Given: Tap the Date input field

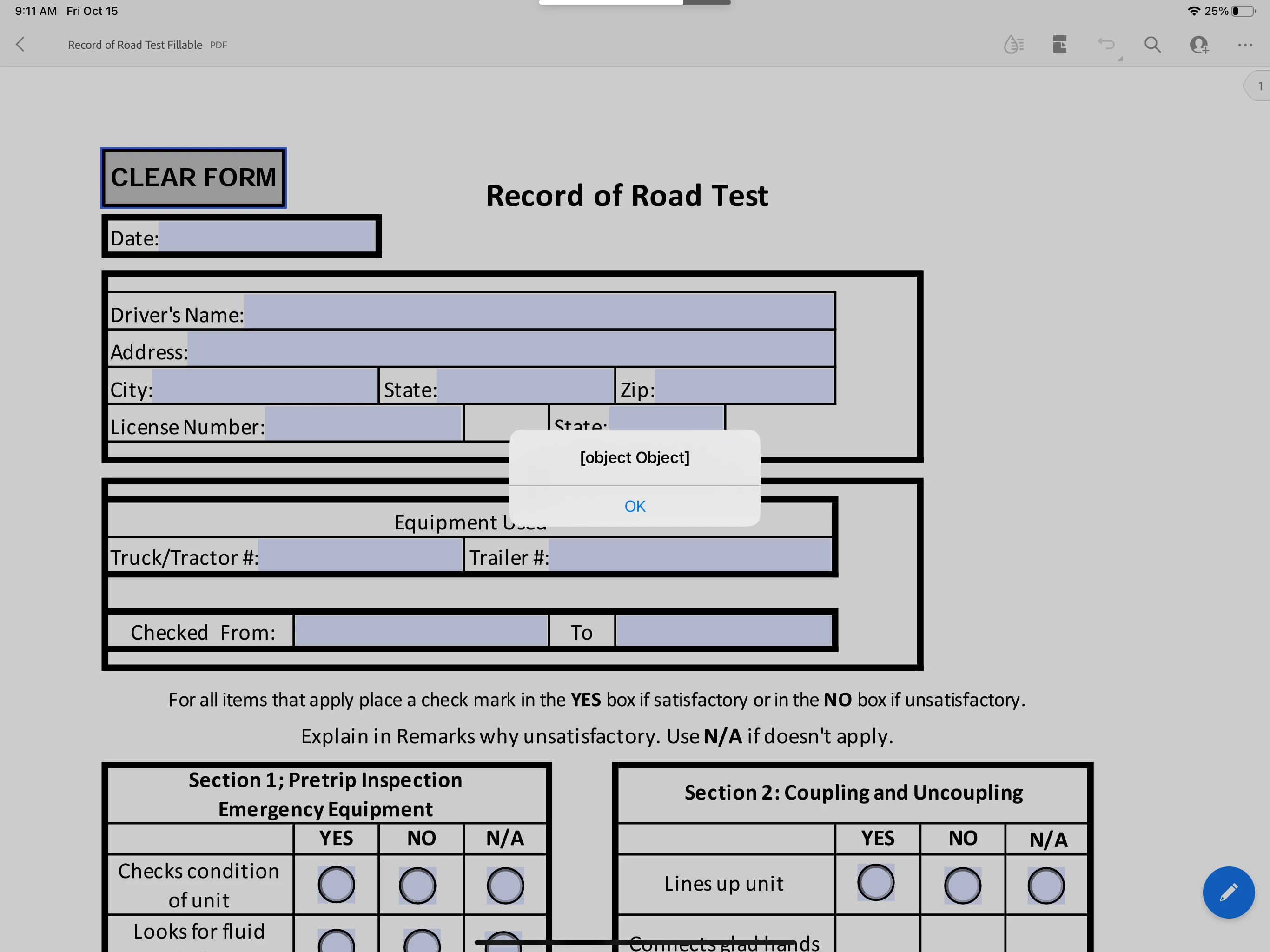Looking at the screenshot, I should point(267,237).
